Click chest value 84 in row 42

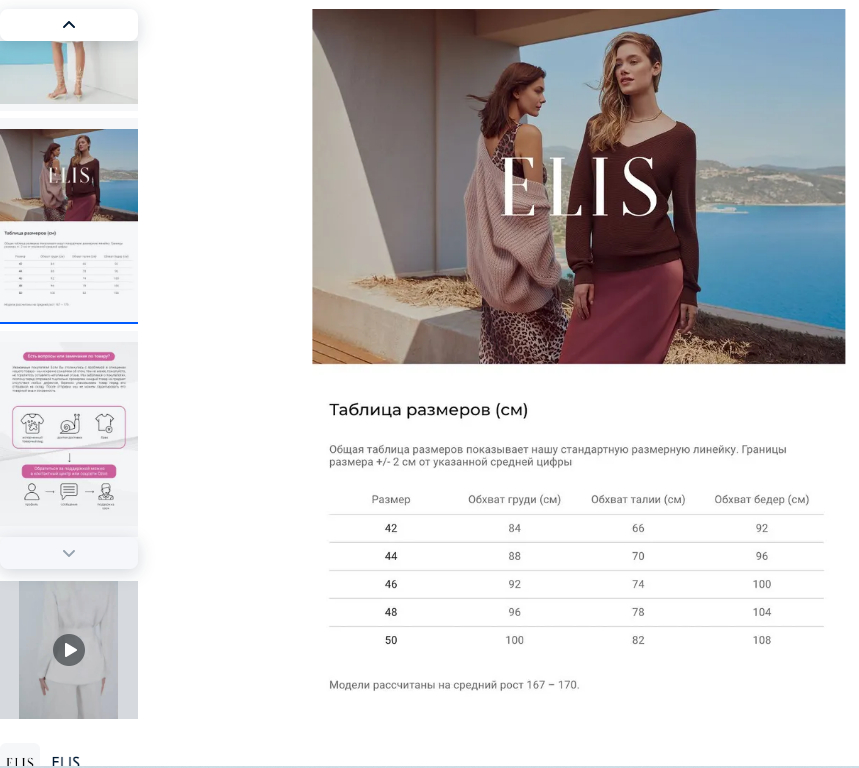pos(514,528)
